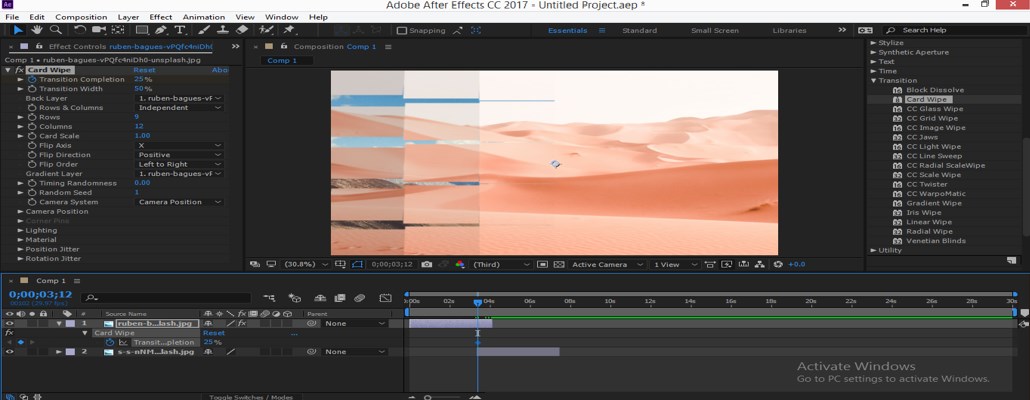Select the Rectangle shape tool
The height and width of the screenshot is (400, 1030).
pos(142,30)
